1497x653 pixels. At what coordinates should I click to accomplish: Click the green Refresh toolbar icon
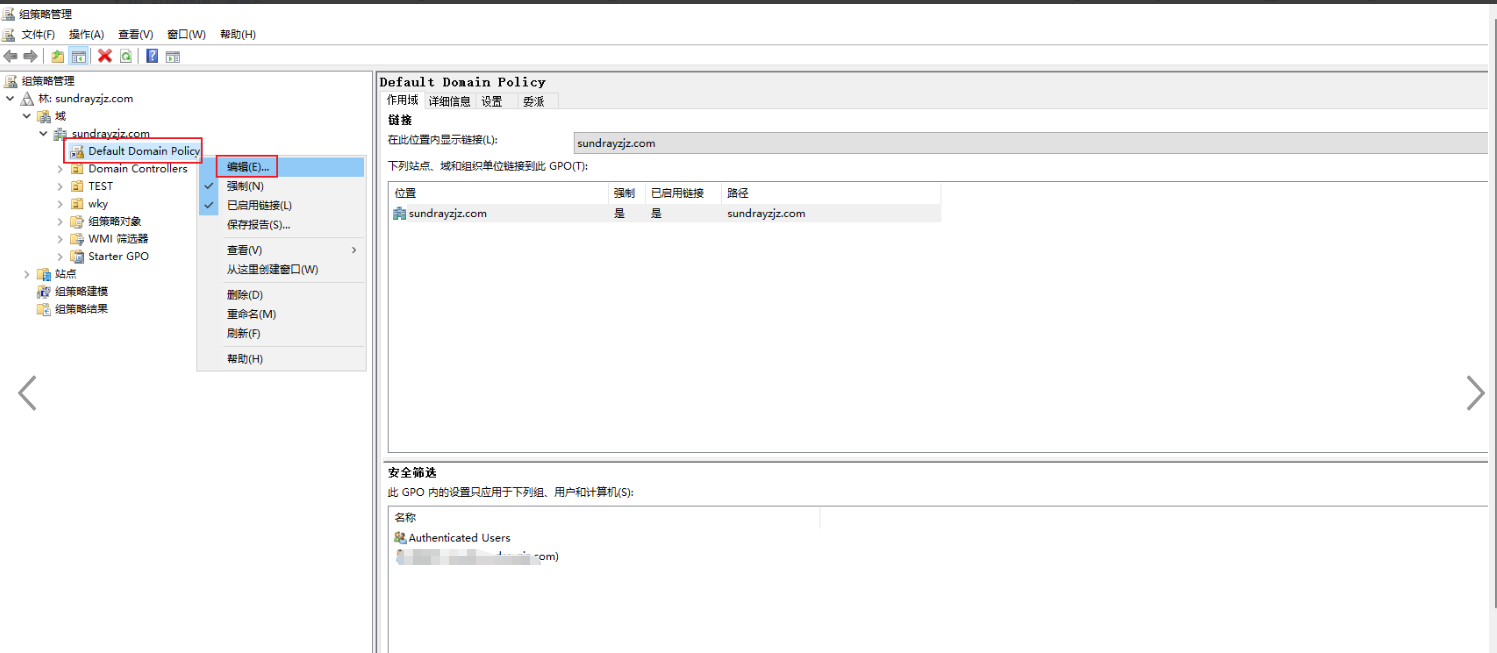[126, 56]
